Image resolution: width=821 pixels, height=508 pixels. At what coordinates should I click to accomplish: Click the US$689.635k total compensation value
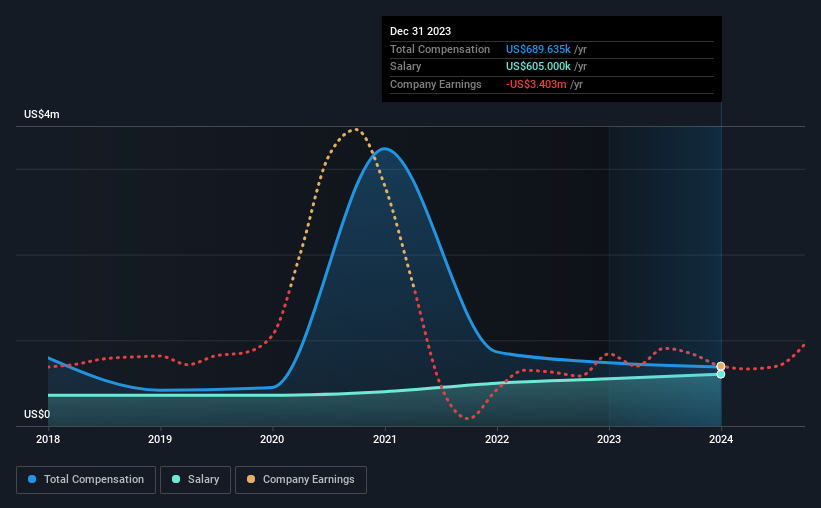pyautogui.click(x=538, y=49)
